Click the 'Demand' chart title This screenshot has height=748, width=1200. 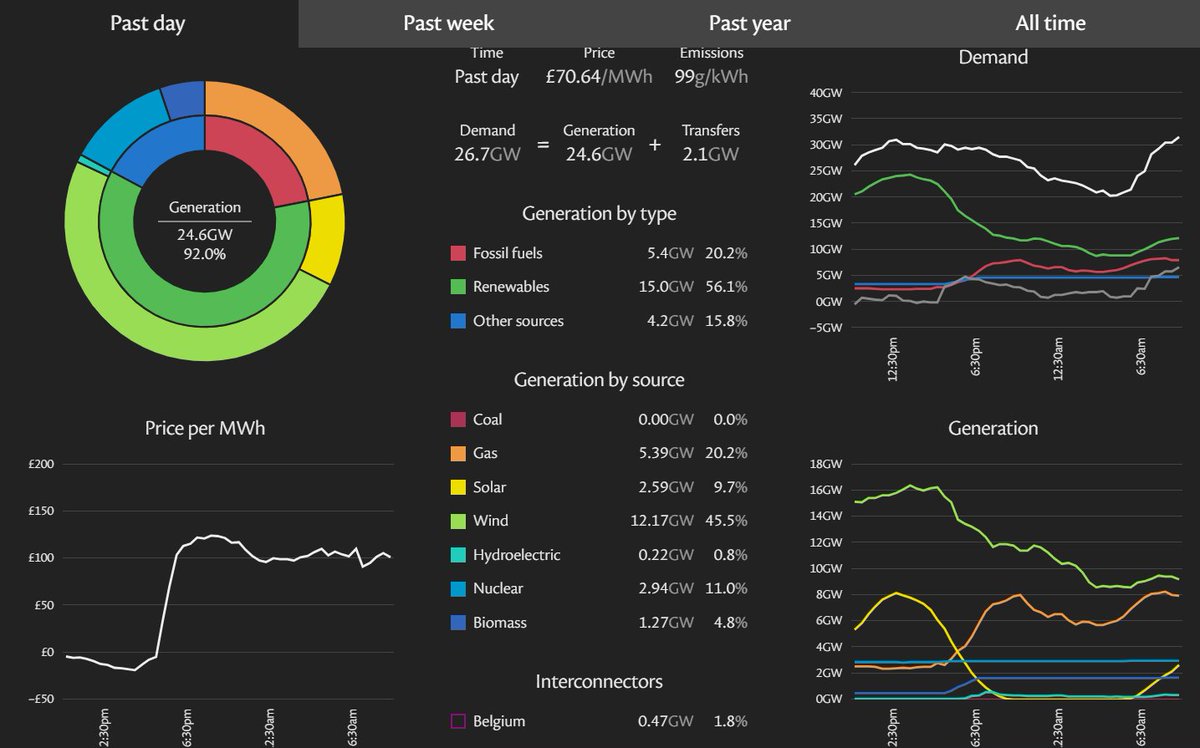[x=993, y=57]
